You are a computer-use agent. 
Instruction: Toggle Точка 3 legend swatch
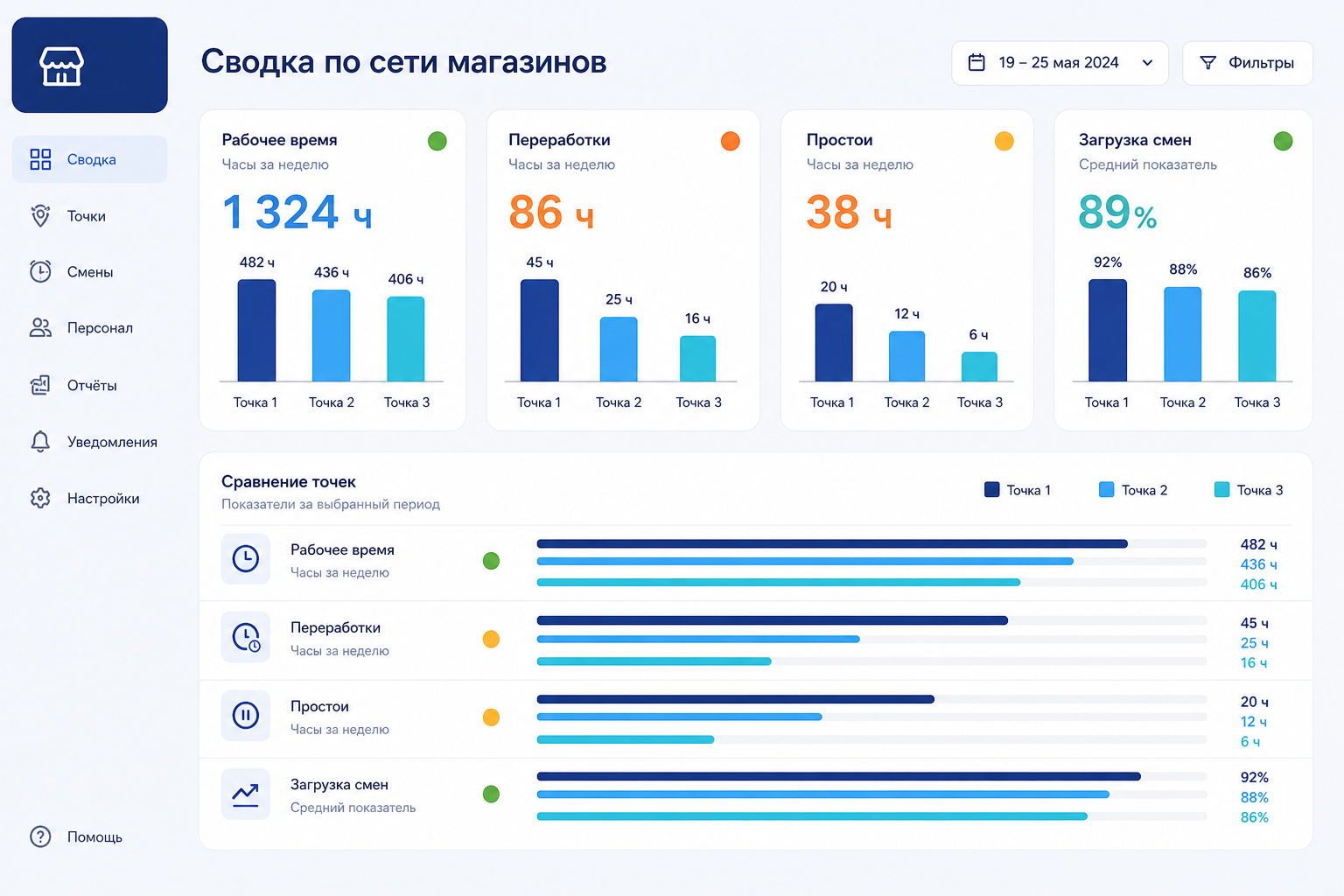[1221, 490]
